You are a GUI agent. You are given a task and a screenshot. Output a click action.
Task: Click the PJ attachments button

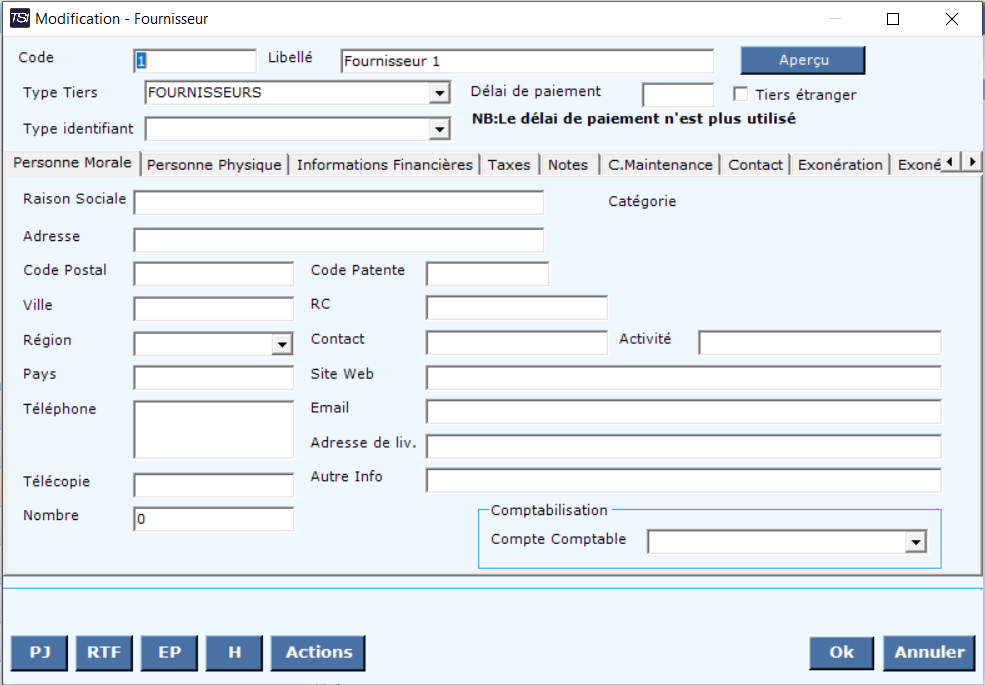[x=40, y=653]
